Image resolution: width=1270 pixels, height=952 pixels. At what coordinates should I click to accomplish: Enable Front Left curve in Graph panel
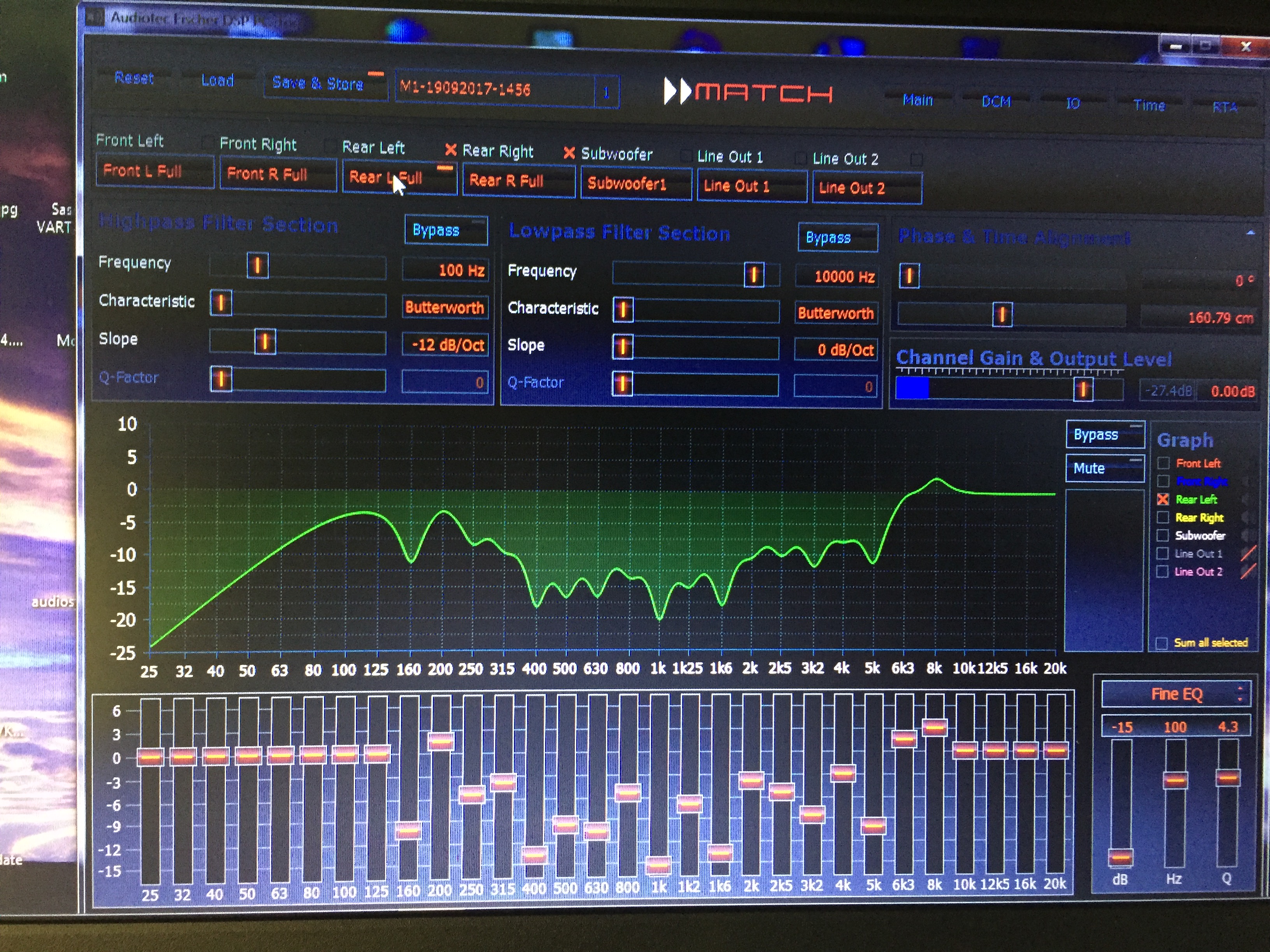click(x=1164, y=463)
